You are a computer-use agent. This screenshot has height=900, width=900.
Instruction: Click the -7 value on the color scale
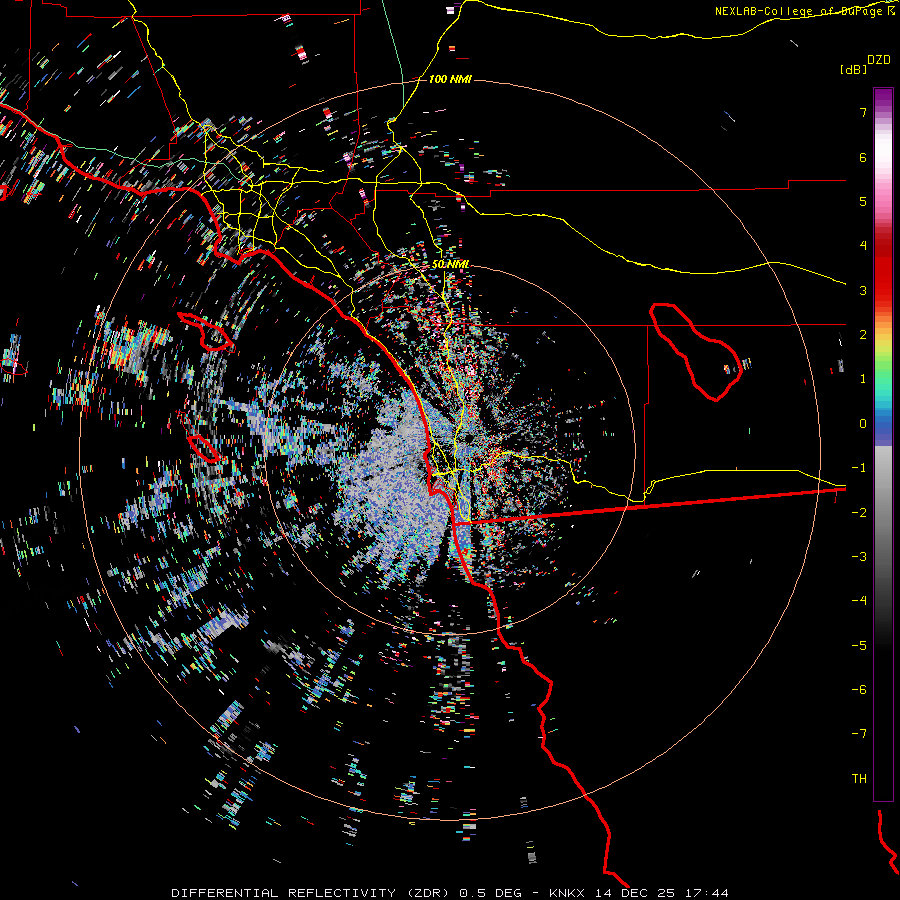tap(859, 734)
